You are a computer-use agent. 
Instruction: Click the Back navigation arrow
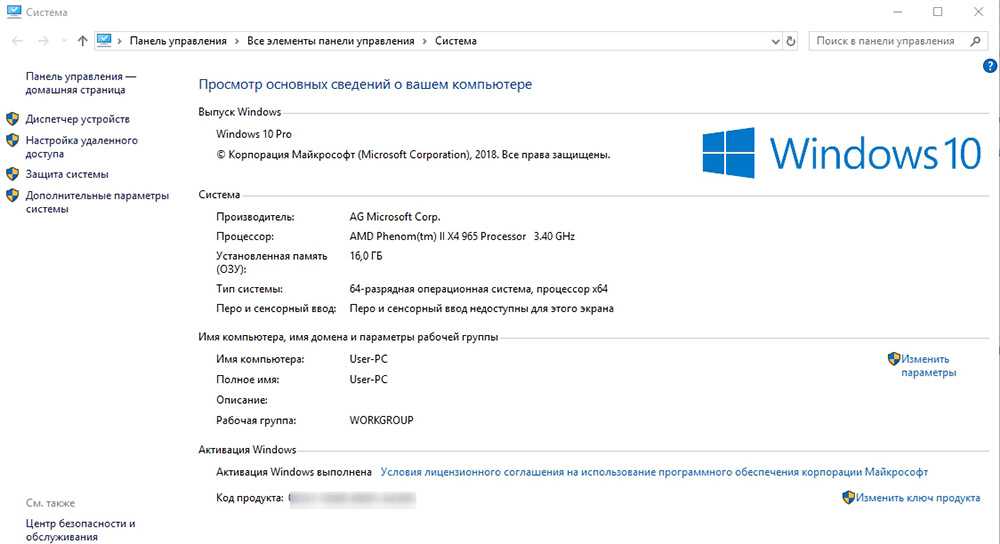click(17, 41)
